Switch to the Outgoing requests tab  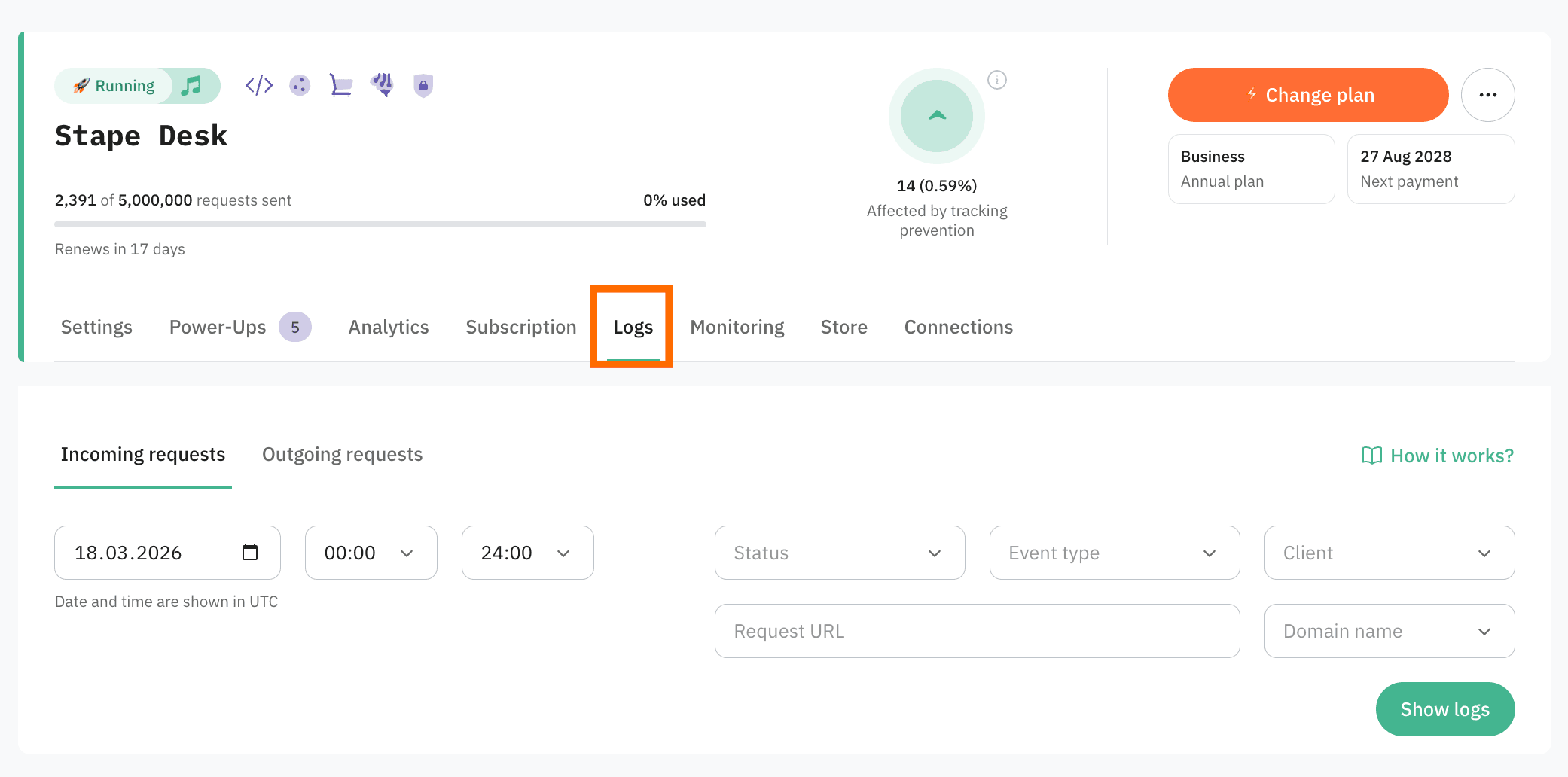click(342, 454)
